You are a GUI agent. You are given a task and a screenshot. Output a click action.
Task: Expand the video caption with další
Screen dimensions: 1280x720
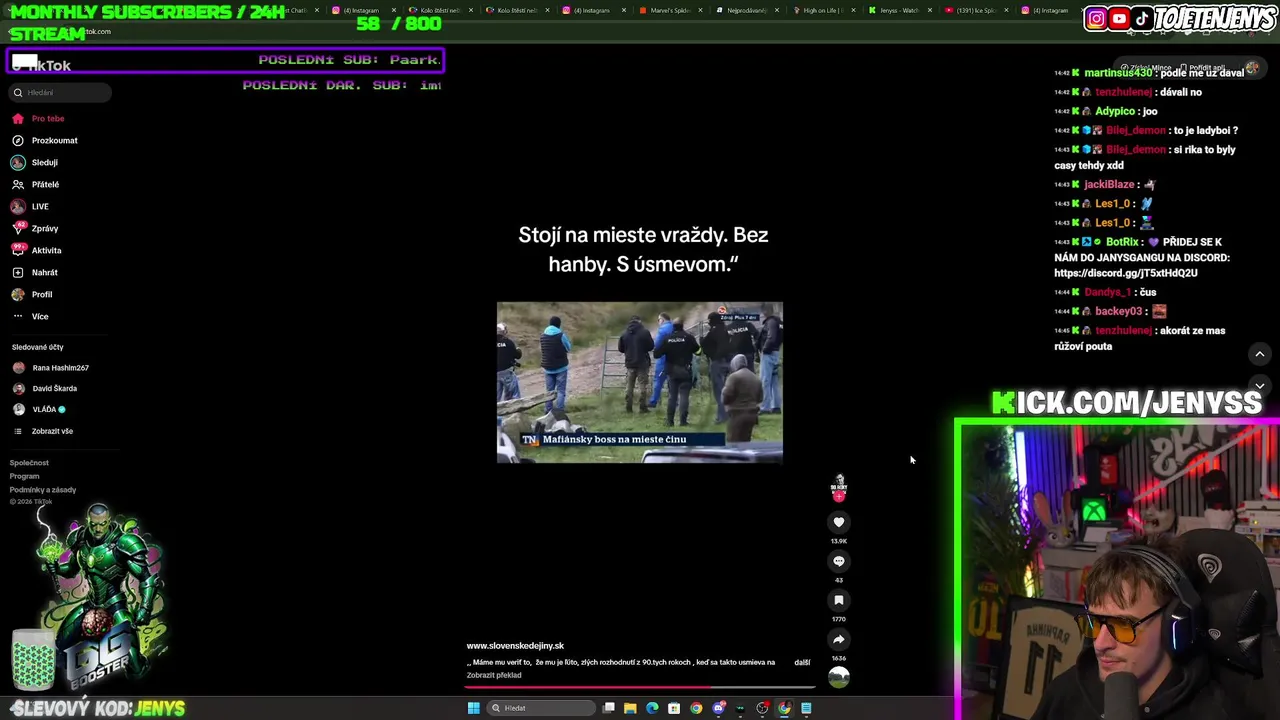(x=802, y=662)
